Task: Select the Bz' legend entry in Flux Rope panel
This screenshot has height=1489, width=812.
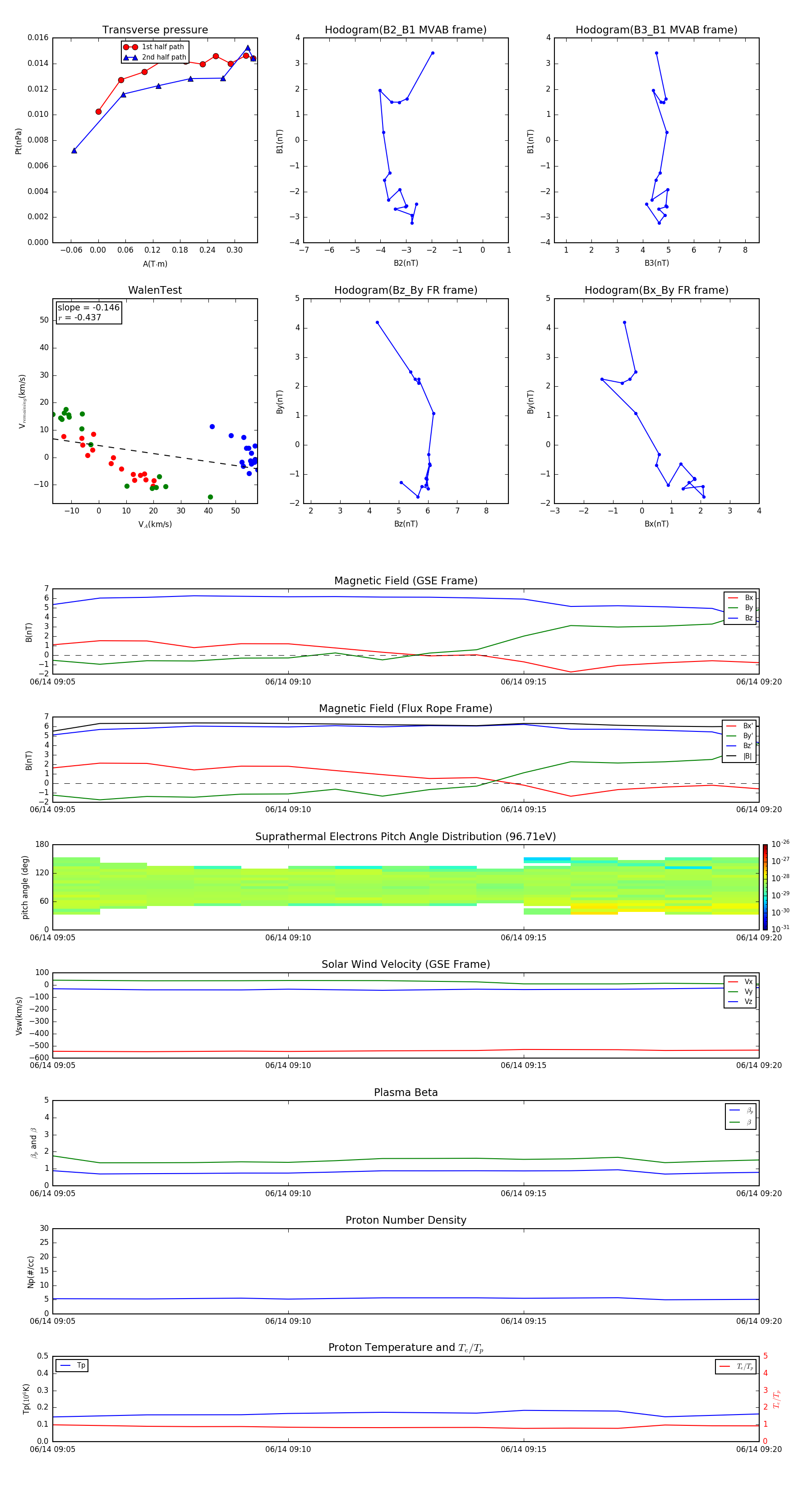Action: coord(740,746)
